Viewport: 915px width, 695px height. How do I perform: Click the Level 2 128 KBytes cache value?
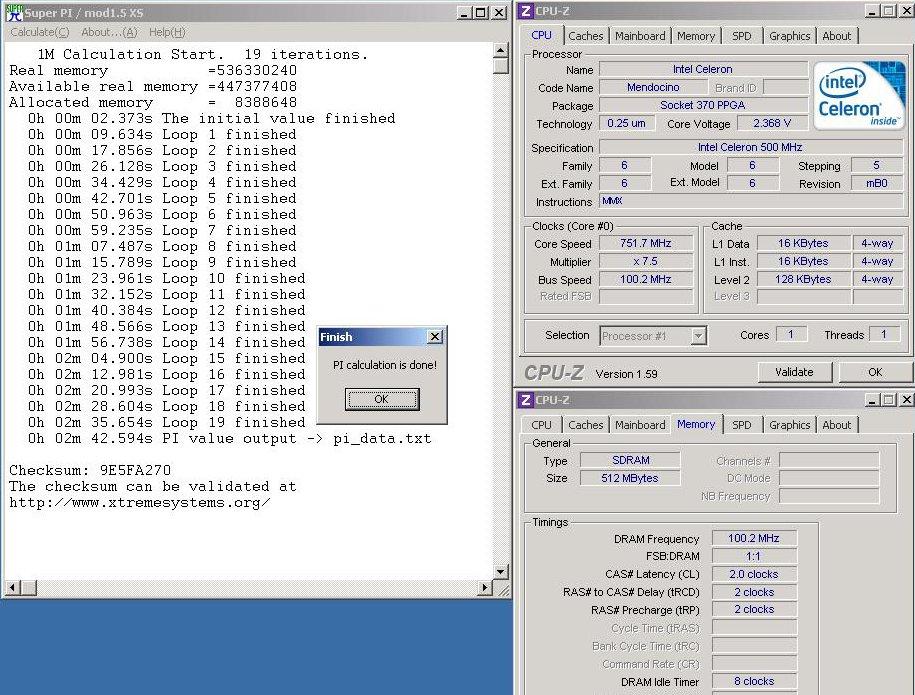coord(803,280)
